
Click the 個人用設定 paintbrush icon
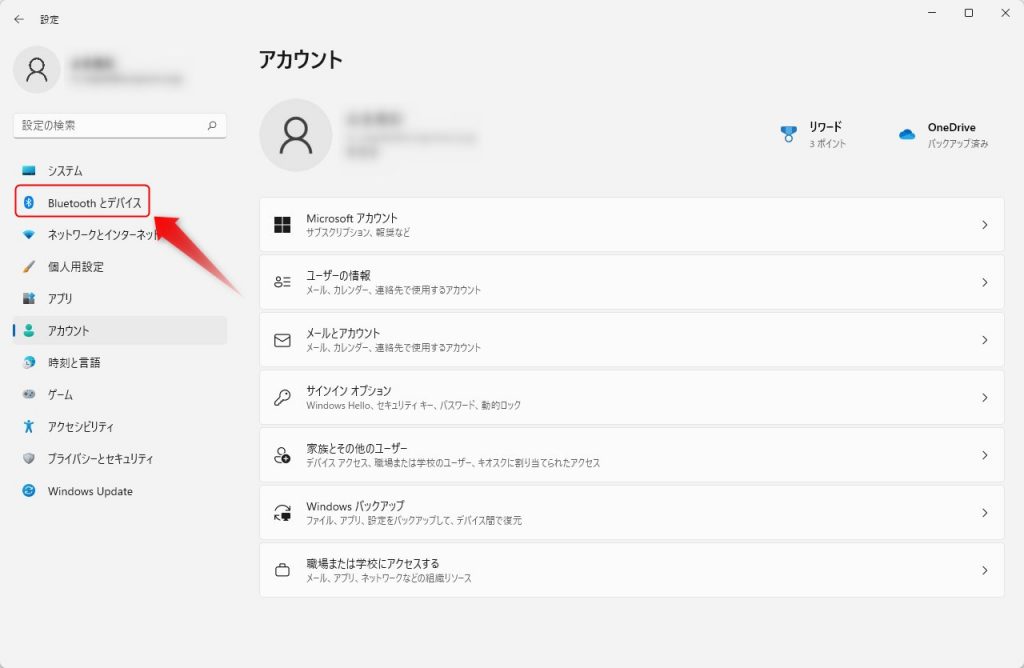29,266
